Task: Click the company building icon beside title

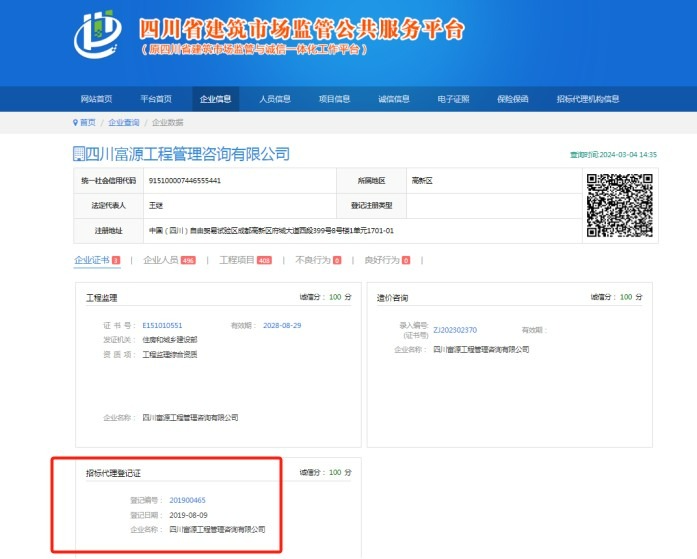Action: [79, 154]
